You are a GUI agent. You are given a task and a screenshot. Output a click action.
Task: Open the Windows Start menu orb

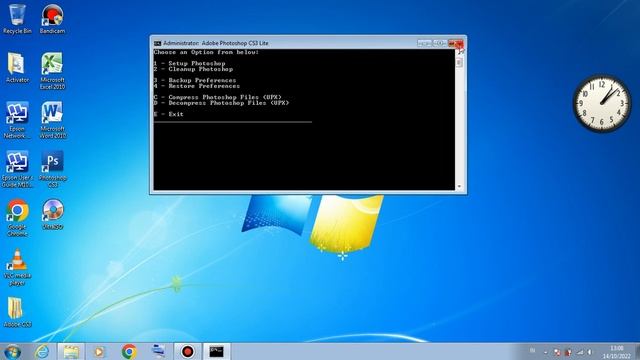coord(12,352)
